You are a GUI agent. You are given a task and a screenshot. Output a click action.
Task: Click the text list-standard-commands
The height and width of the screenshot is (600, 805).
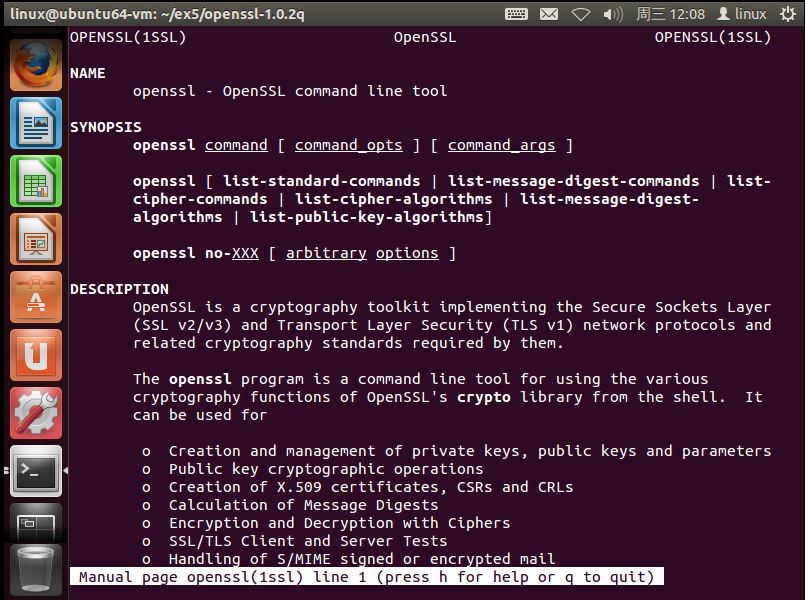point(321,181)
